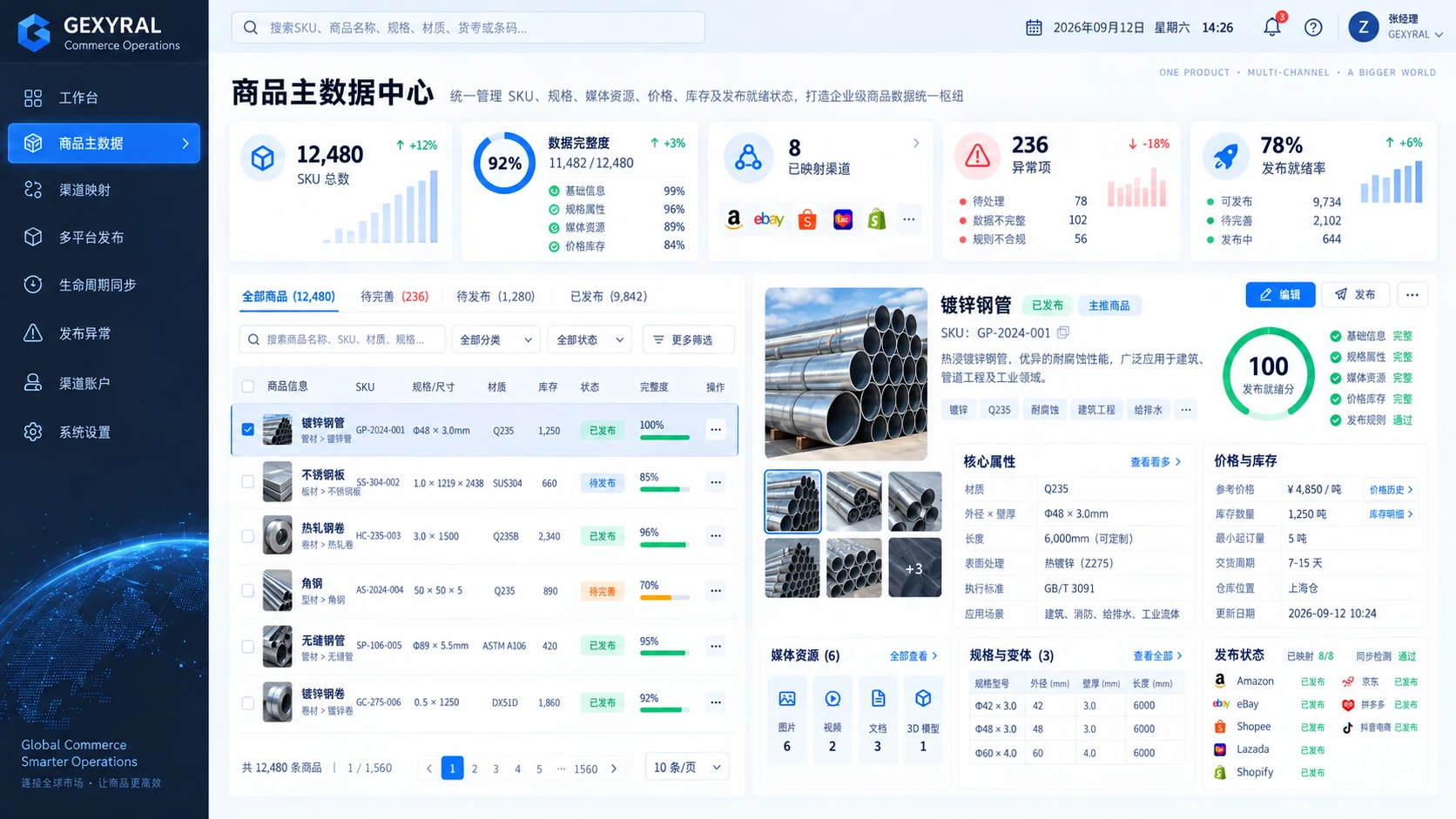Open the 价格历史 link
1456x819 pixels.
[x=1391, y=490]
